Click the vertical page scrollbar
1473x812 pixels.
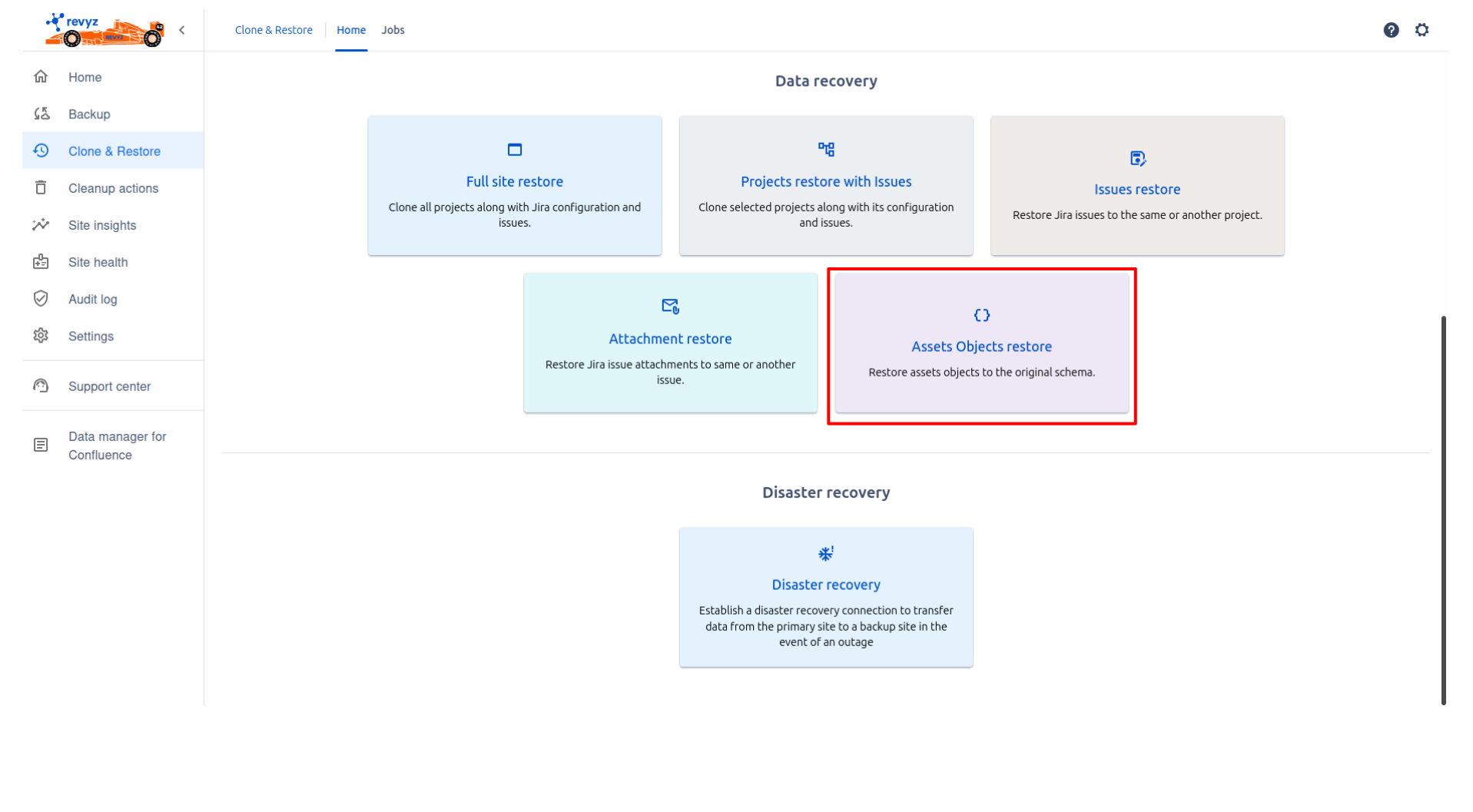[x=1443, y=509]
